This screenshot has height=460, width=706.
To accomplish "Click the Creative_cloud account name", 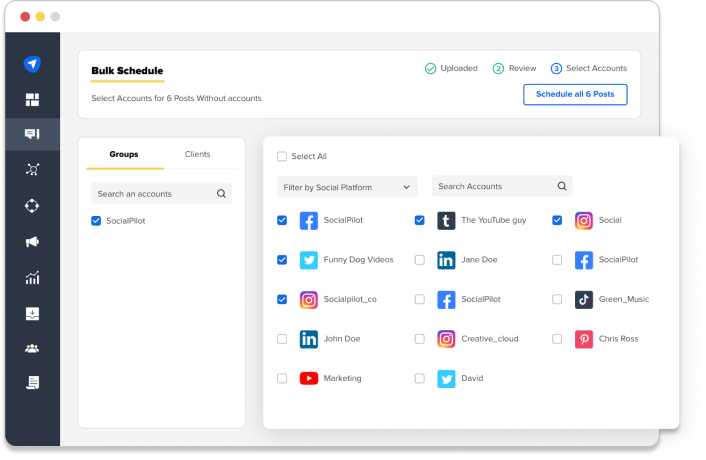I will click(490, 339).
